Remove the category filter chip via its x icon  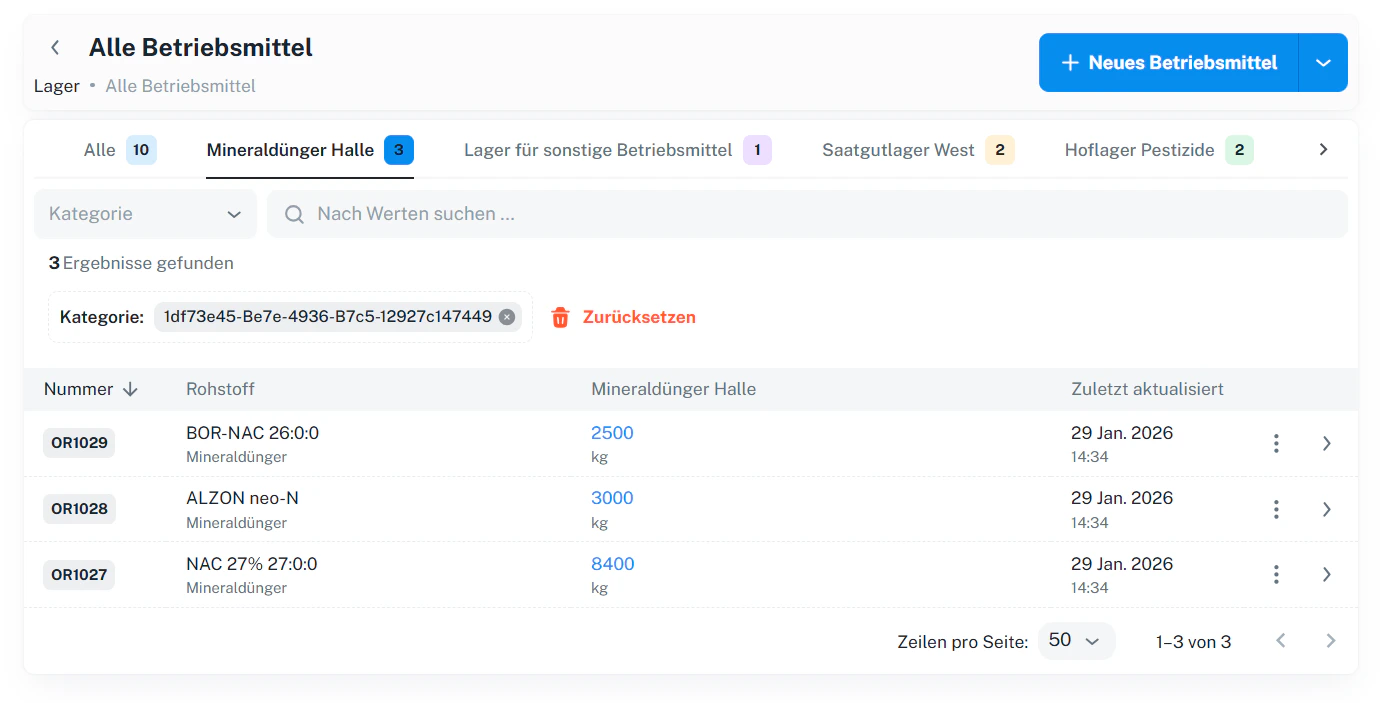point(507,316)
